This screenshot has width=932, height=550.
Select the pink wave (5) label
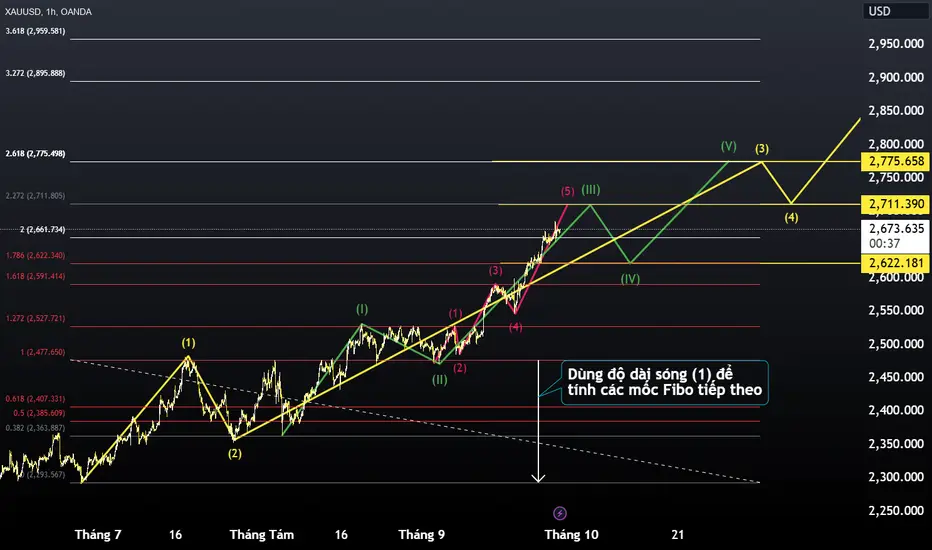(568, 191)
